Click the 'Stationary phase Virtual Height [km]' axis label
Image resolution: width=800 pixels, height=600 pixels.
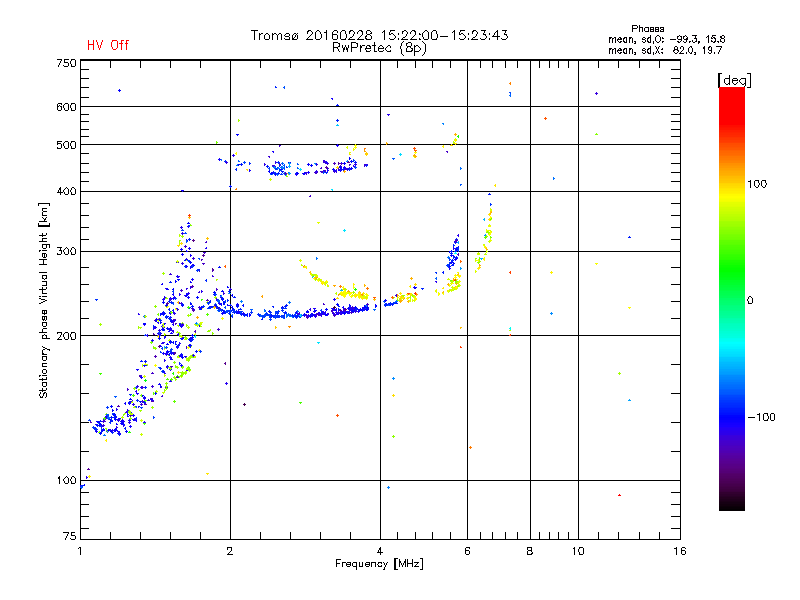click(44, 300)
